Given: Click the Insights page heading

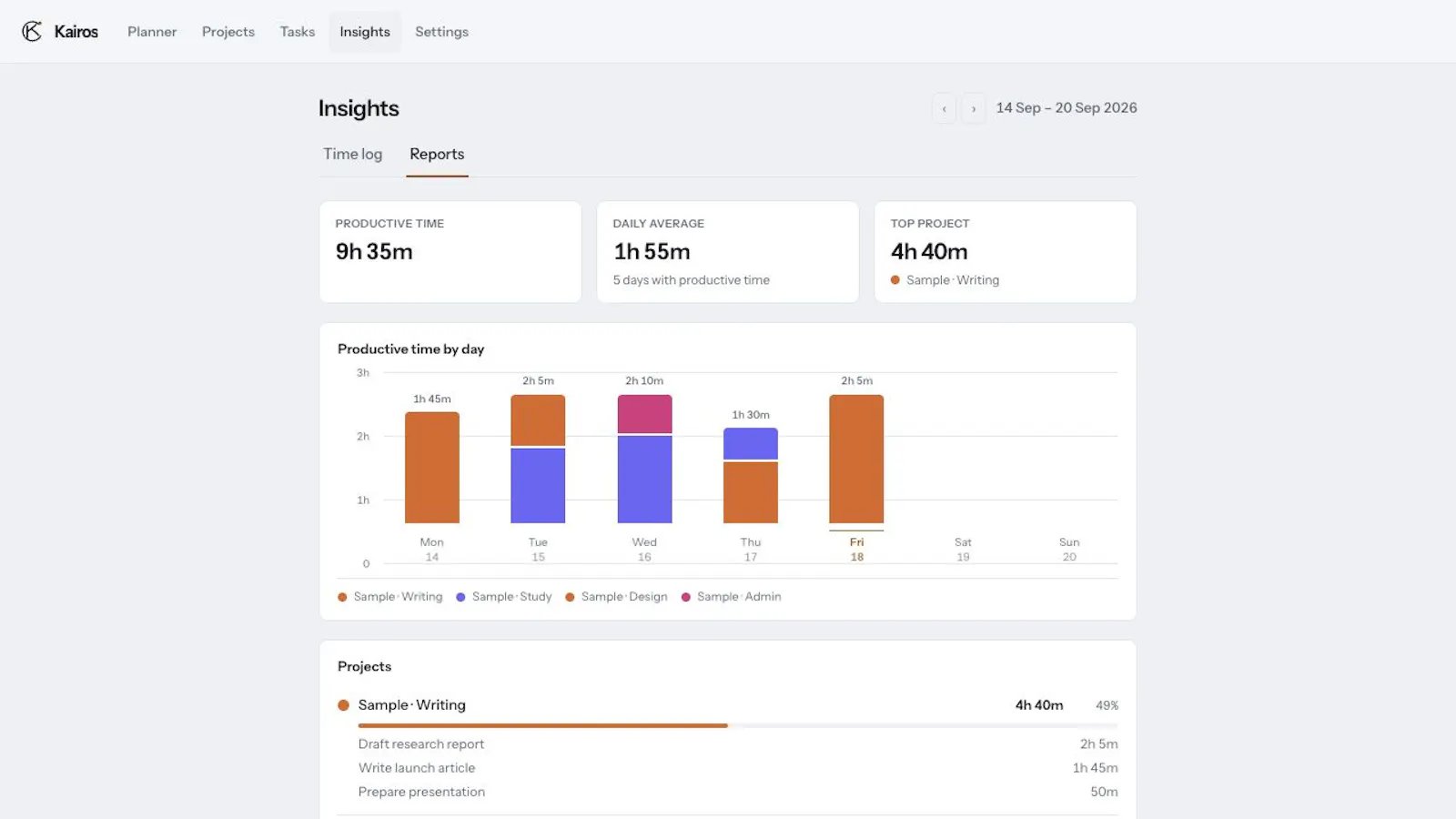Looking at the screenshot, I should [359, 108].
